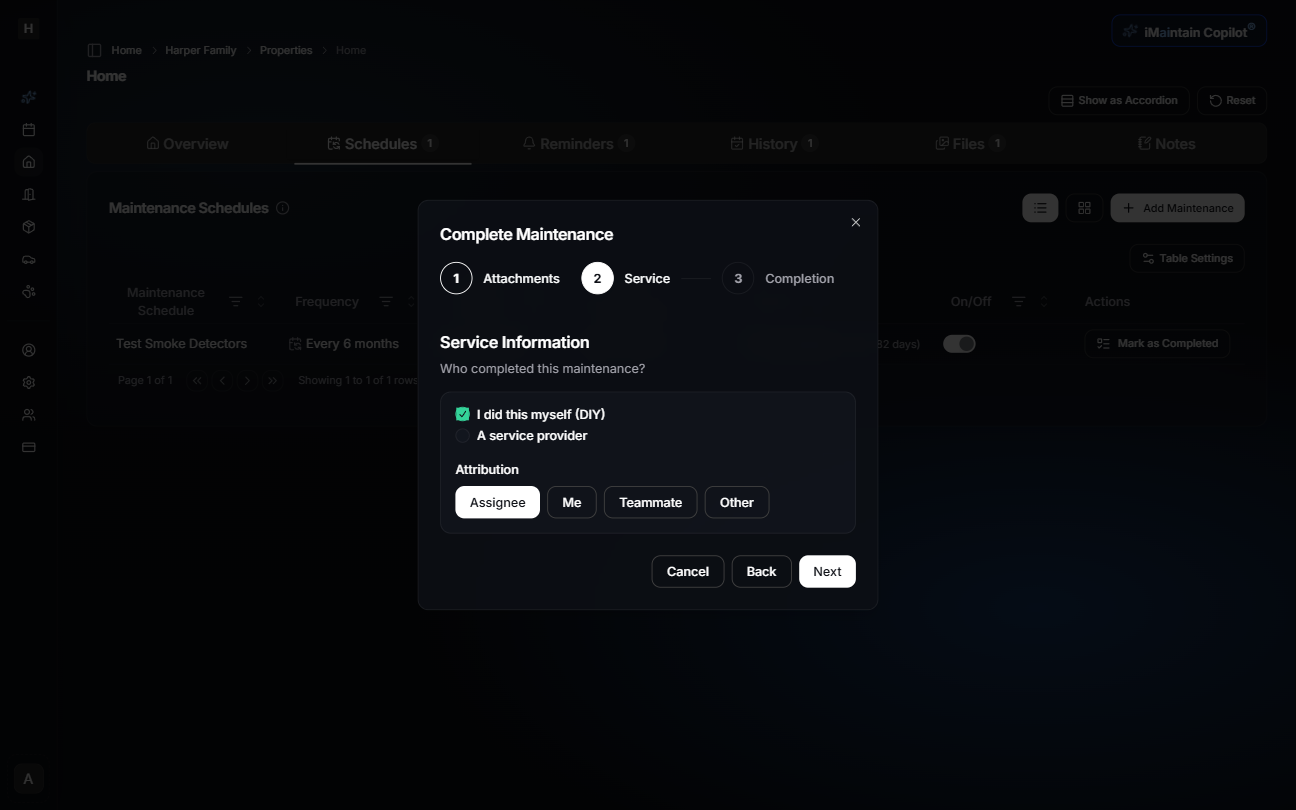Uncheck I did this myself (DIY)
1296x810 pixels.
point(462,413)
